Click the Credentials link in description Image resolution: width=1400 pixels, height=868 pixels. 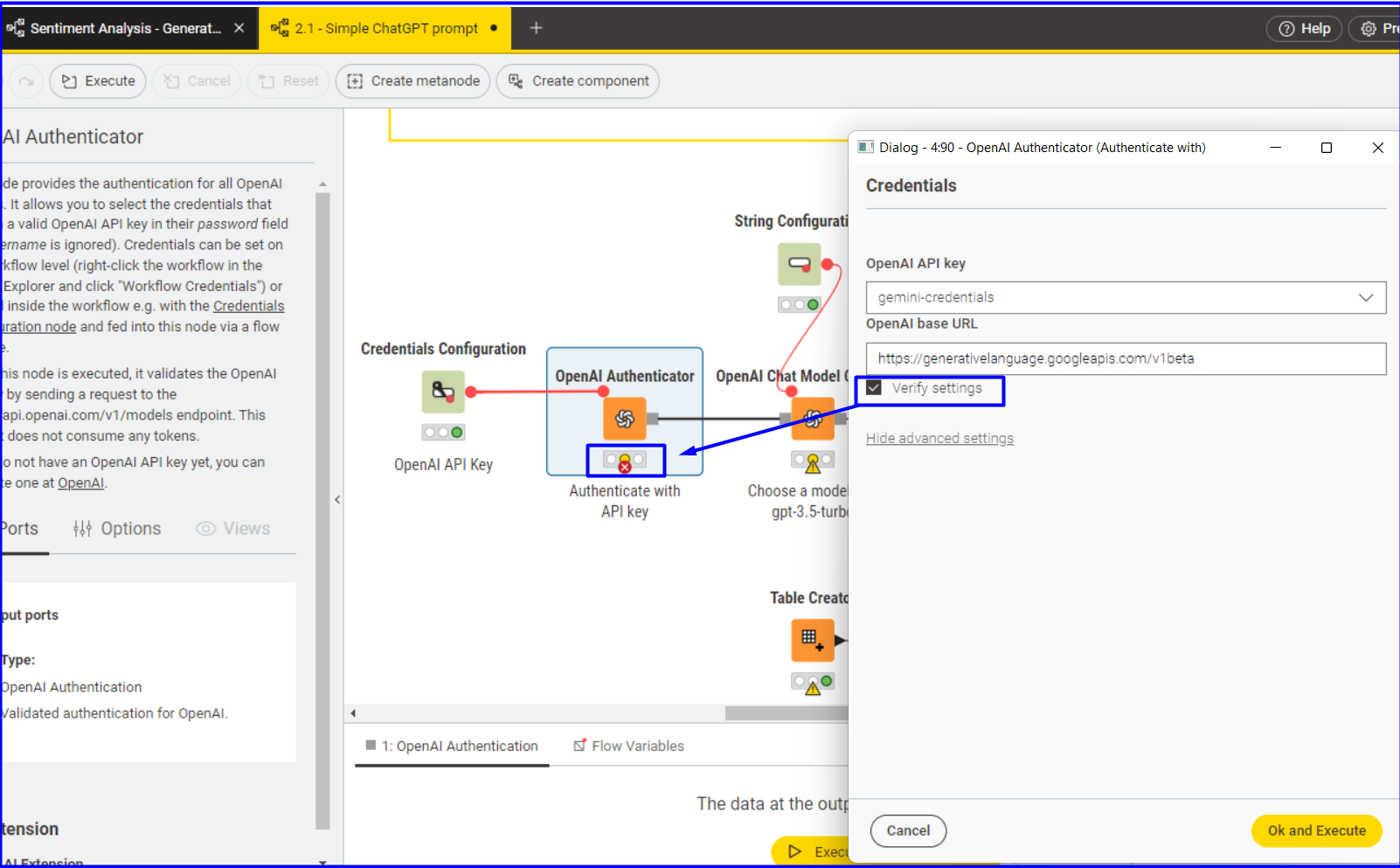tap(248, 306)
